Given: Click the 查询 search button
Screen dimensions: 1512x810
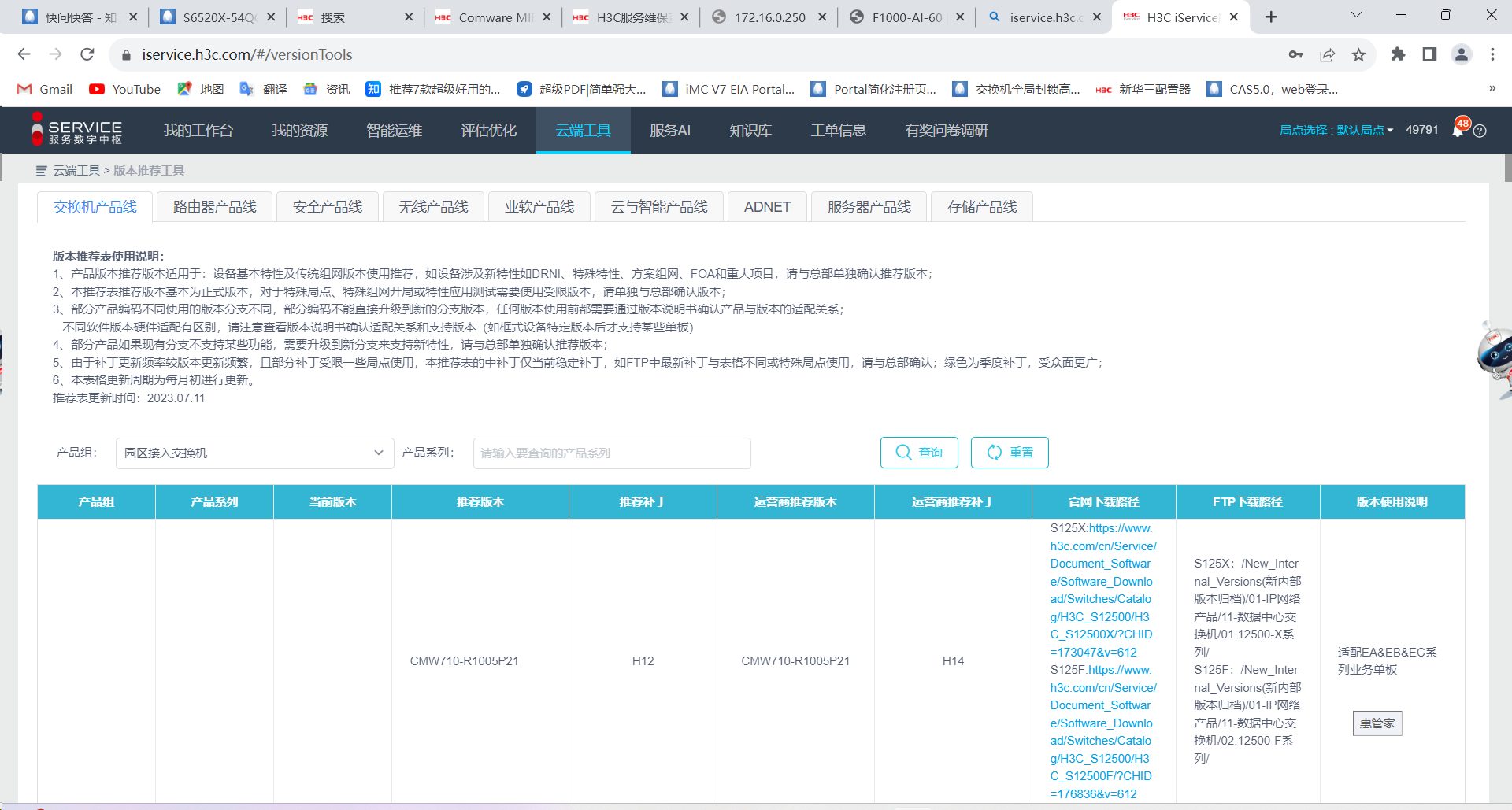Looking at the screenshot, I should 919,453.
